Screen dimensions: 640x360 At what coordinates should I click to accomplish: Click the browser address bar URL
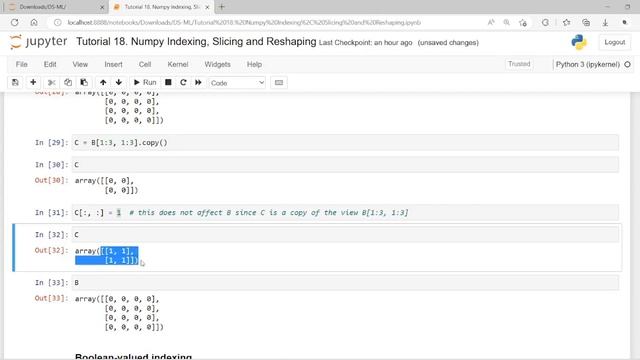click(x=244, y=22)
